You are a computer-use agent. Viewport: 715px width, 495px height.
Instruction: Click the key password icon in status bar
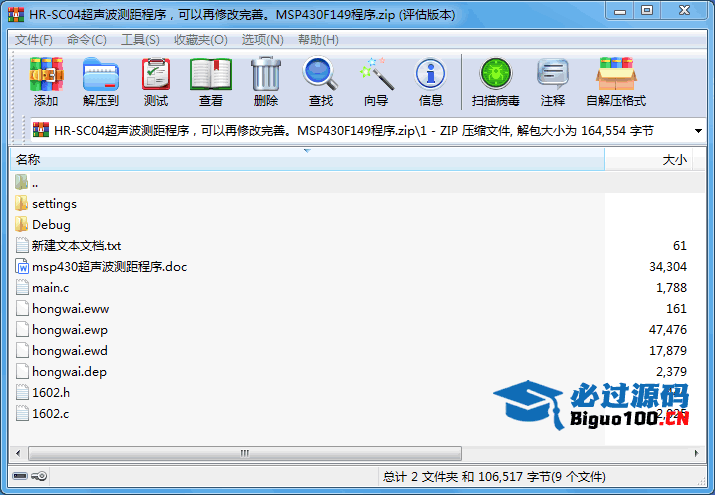(39, 476)
